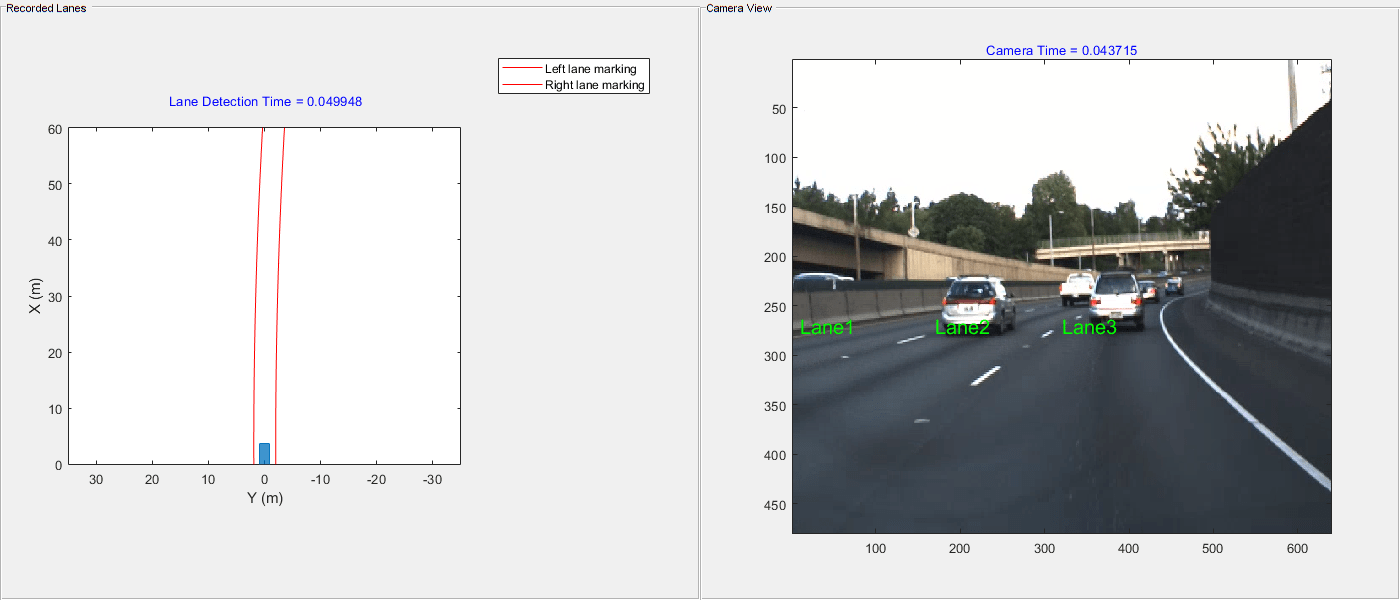Viewport: 1400px width, 600px height.
Task: Click the 'Camera View' panel title
Action: tap(738, 8)
